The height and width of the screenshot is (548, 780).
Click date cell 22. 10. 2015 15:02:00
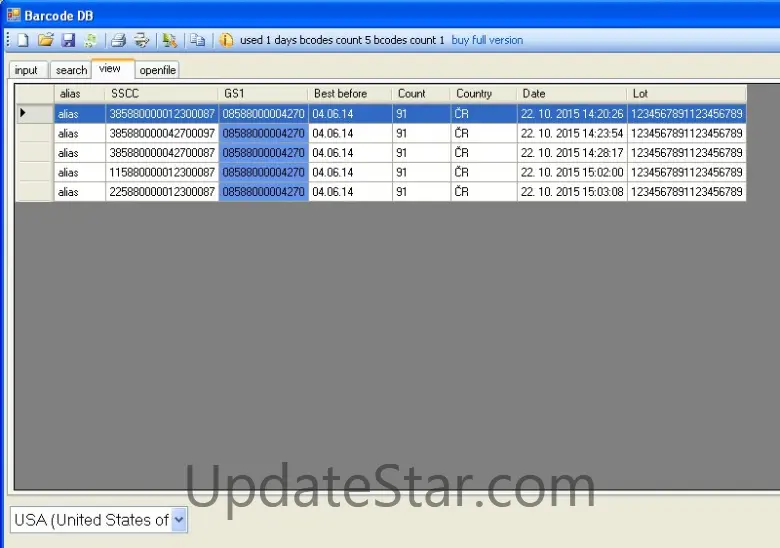tap(572, 172)
